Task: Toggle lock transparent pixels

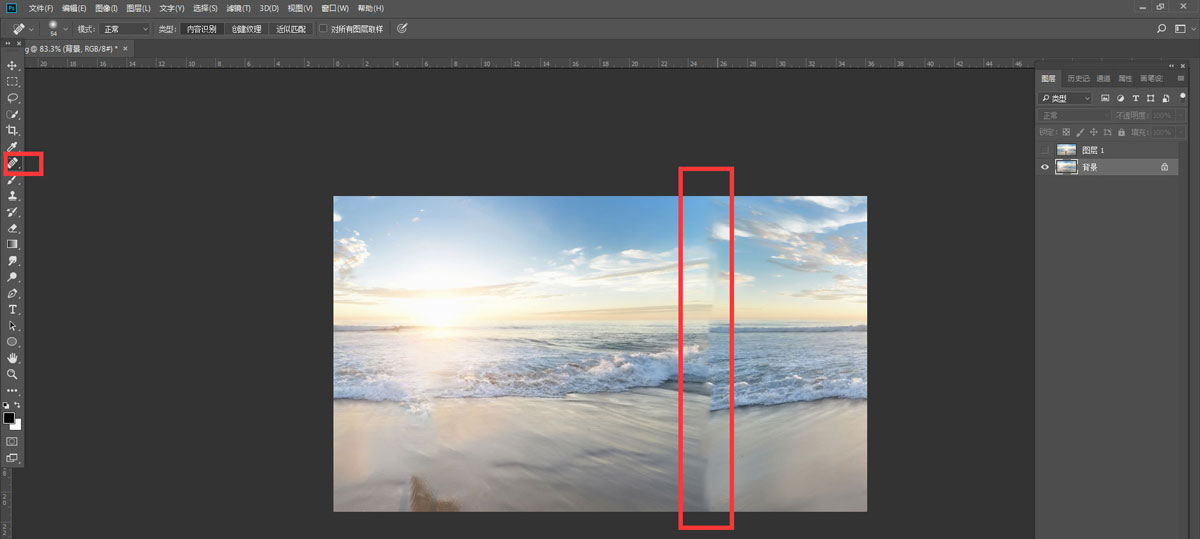Action: pos(1066,132)
